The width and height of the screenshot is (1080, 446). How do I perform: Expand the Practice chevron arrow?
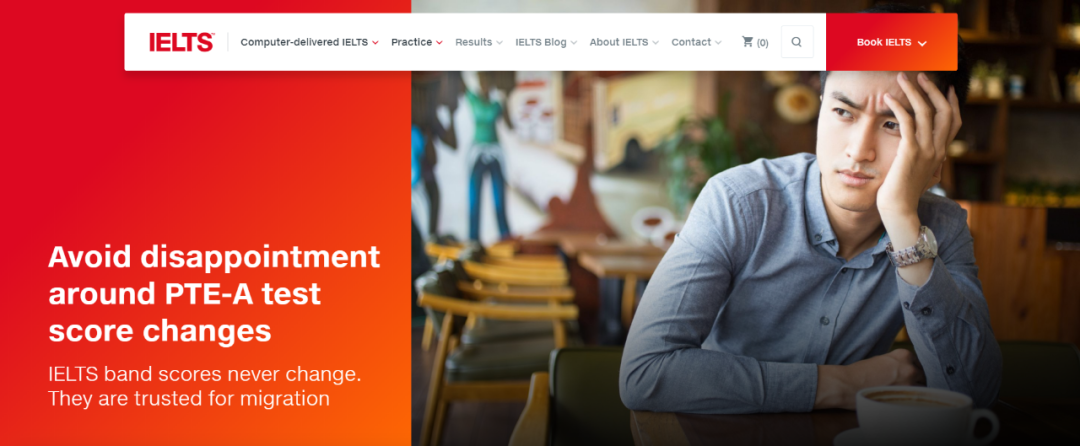(439, 43)
